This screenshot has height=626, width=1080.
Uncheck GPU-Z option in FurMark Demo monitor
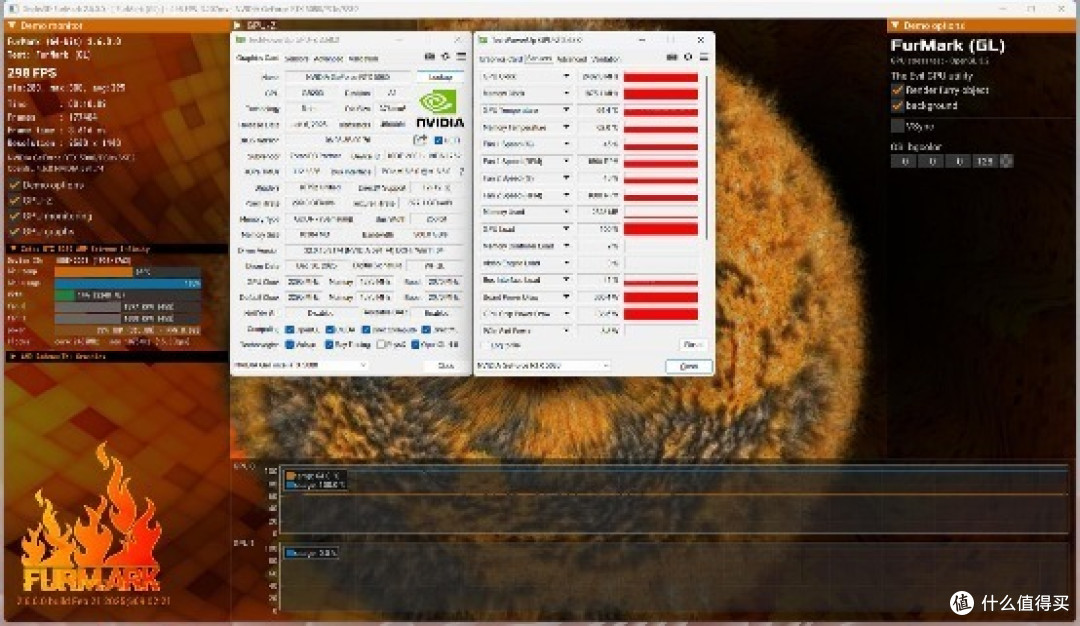click(x=14, y=200)
